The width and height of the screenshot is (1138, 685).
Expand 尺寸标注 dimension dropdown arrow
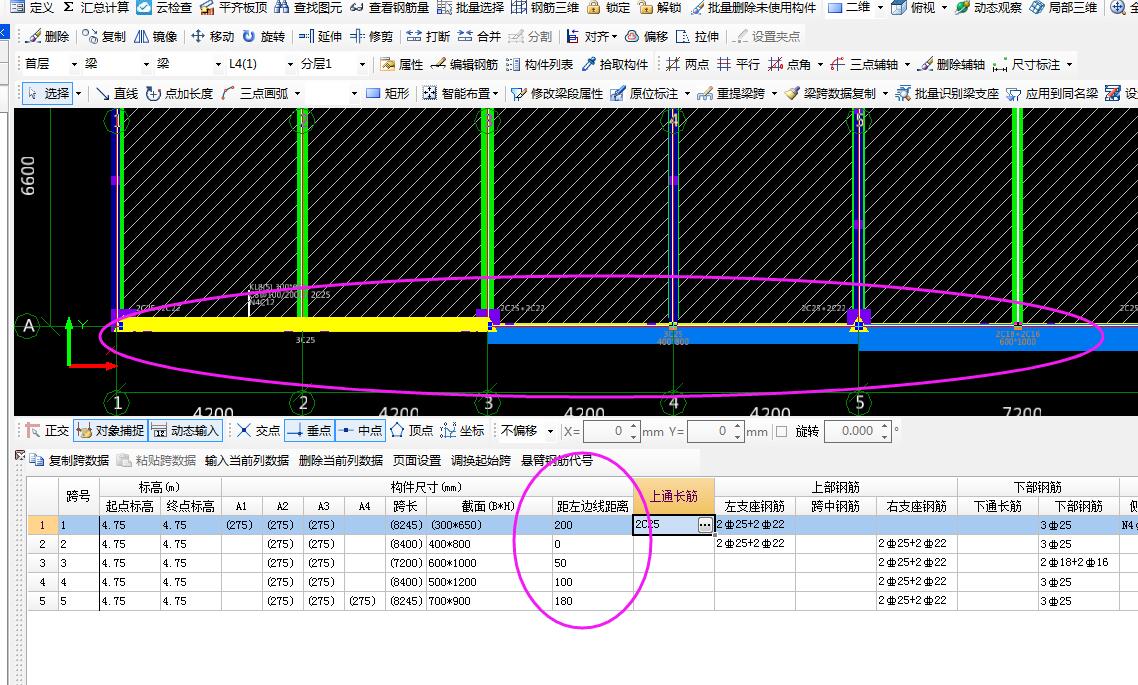(x=1070, y=65)
